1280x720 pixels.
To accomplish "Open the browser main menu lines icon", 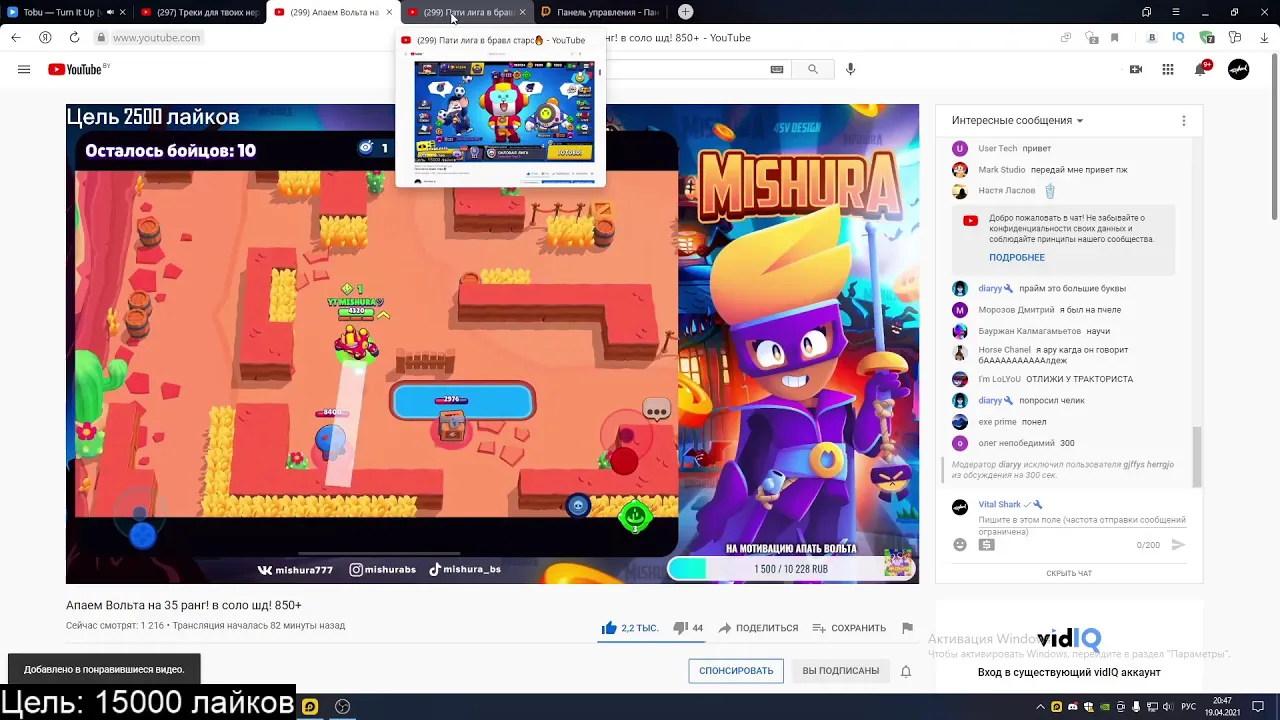I will pos(1176,12).
